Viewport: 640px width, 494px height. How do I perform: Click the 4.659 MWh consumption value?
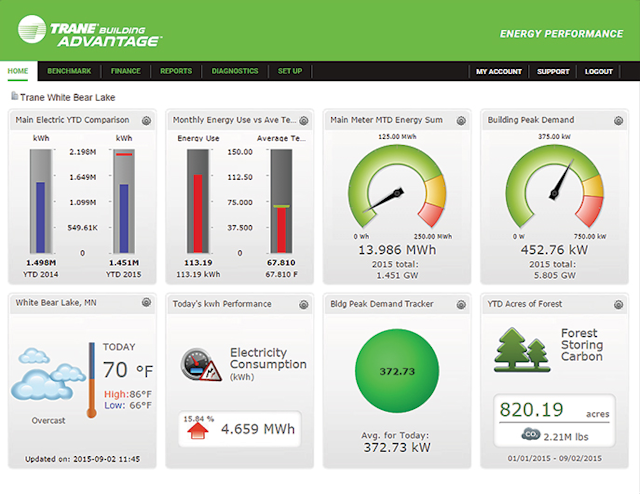(258, 429)
